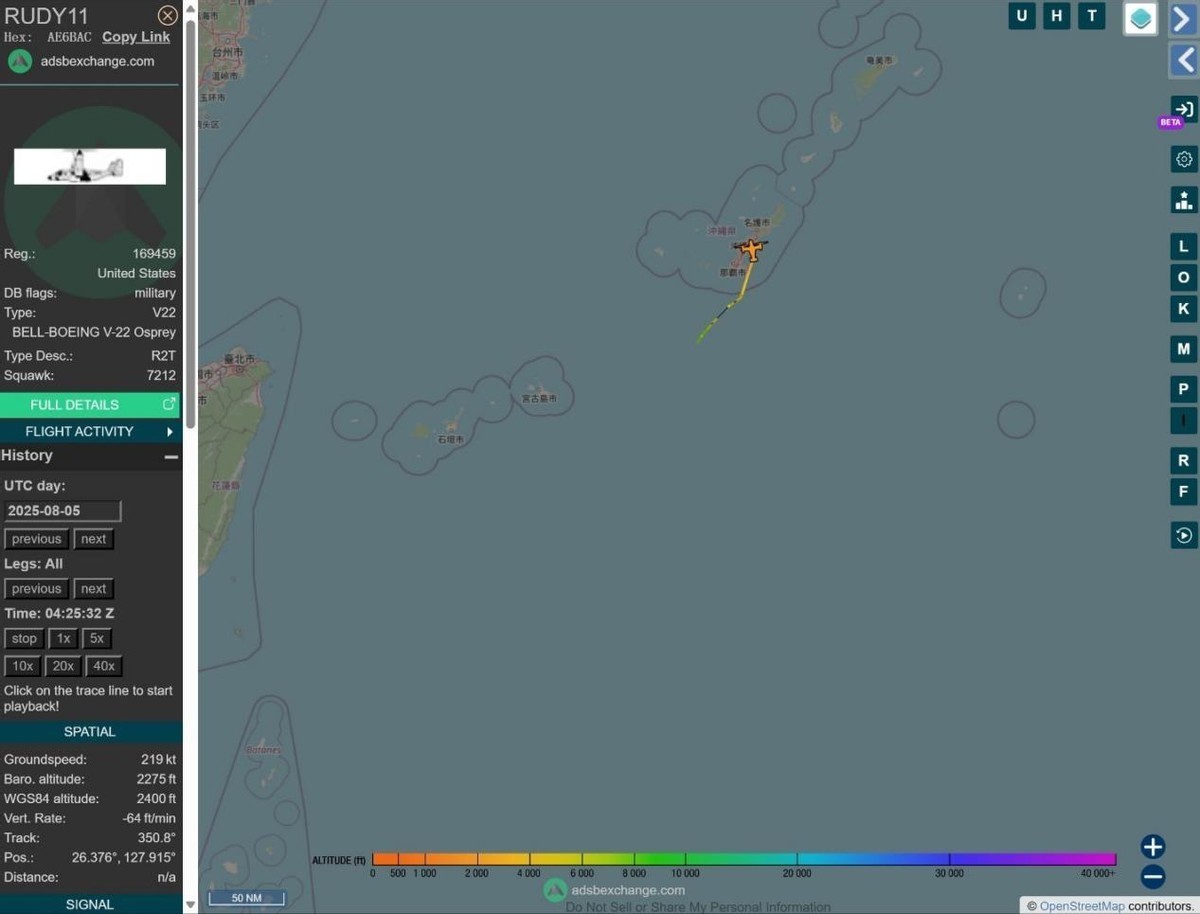The width and height of the screenshot is (1200, 914).
Task: Toggle the U filter button
Action: click(1021, 16)
